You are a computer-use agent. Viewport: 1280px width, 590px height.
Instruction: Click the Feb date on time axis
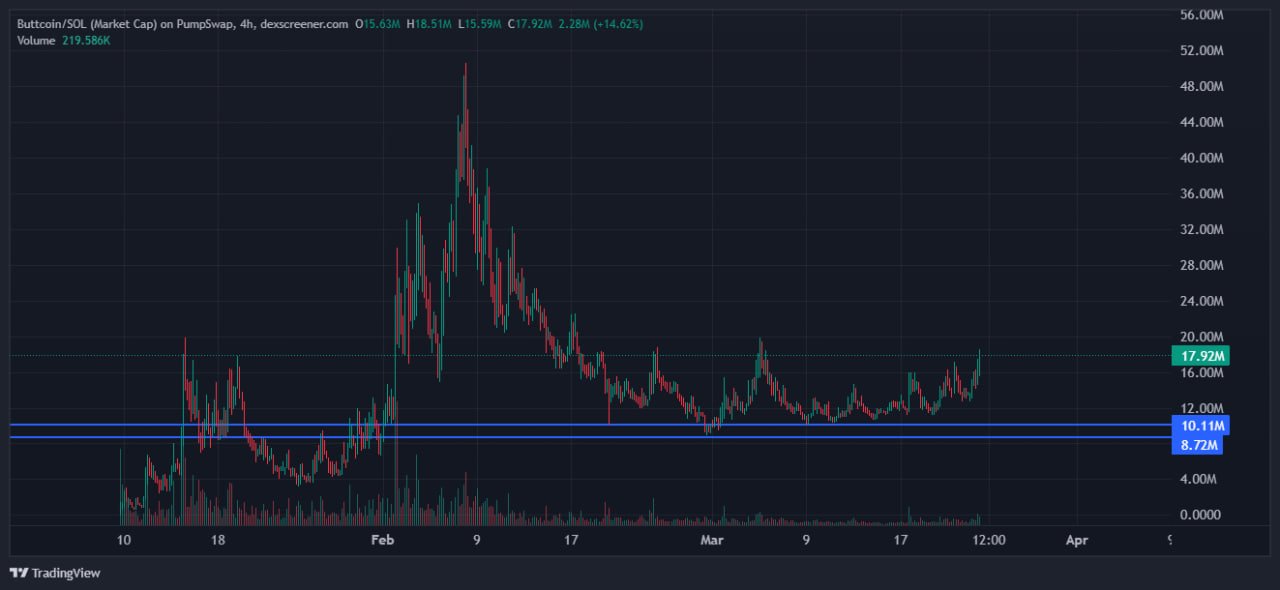click(382, 540)
